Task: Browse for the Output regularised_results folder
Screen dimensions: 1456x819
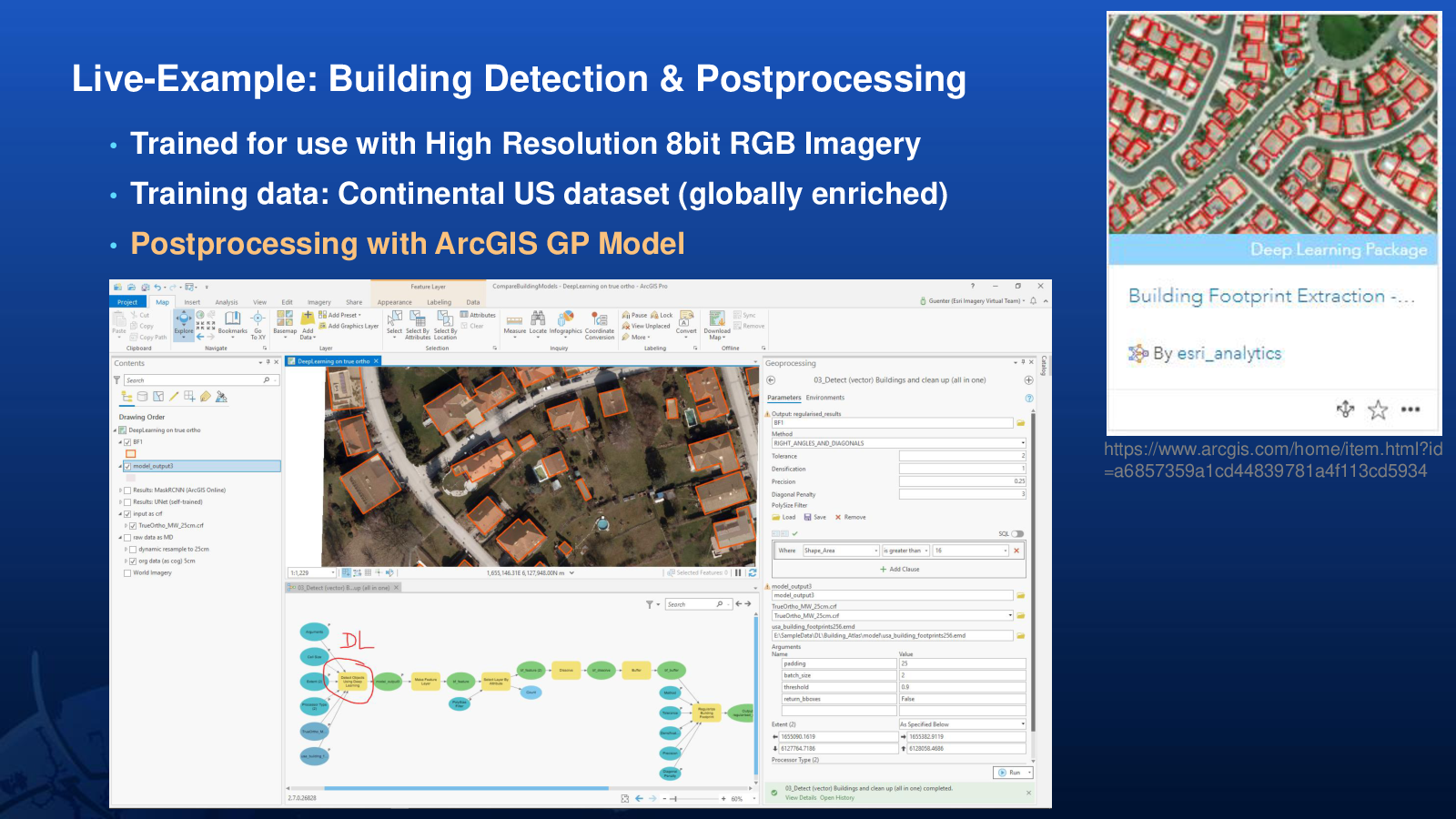Action: coord(1021,423)
